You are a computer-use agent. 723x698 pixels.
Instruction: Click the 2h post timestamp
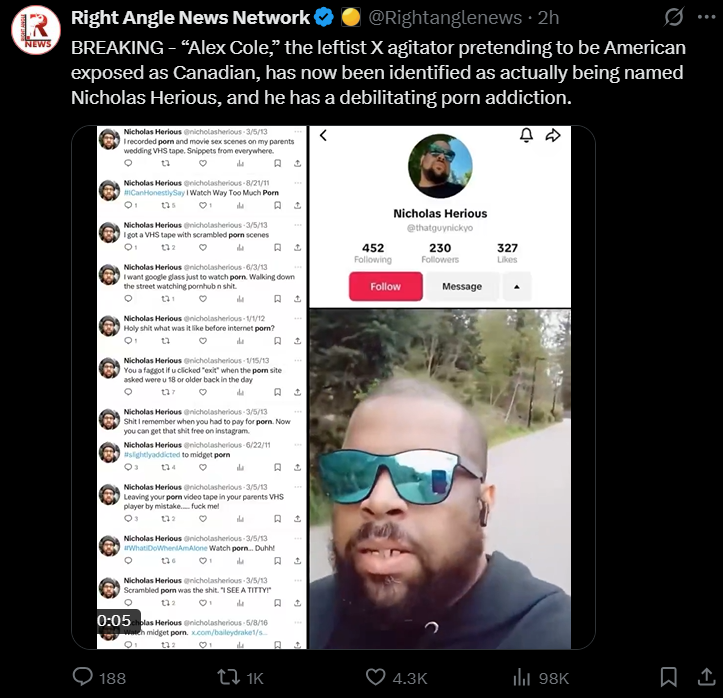[x=548, y=18]
